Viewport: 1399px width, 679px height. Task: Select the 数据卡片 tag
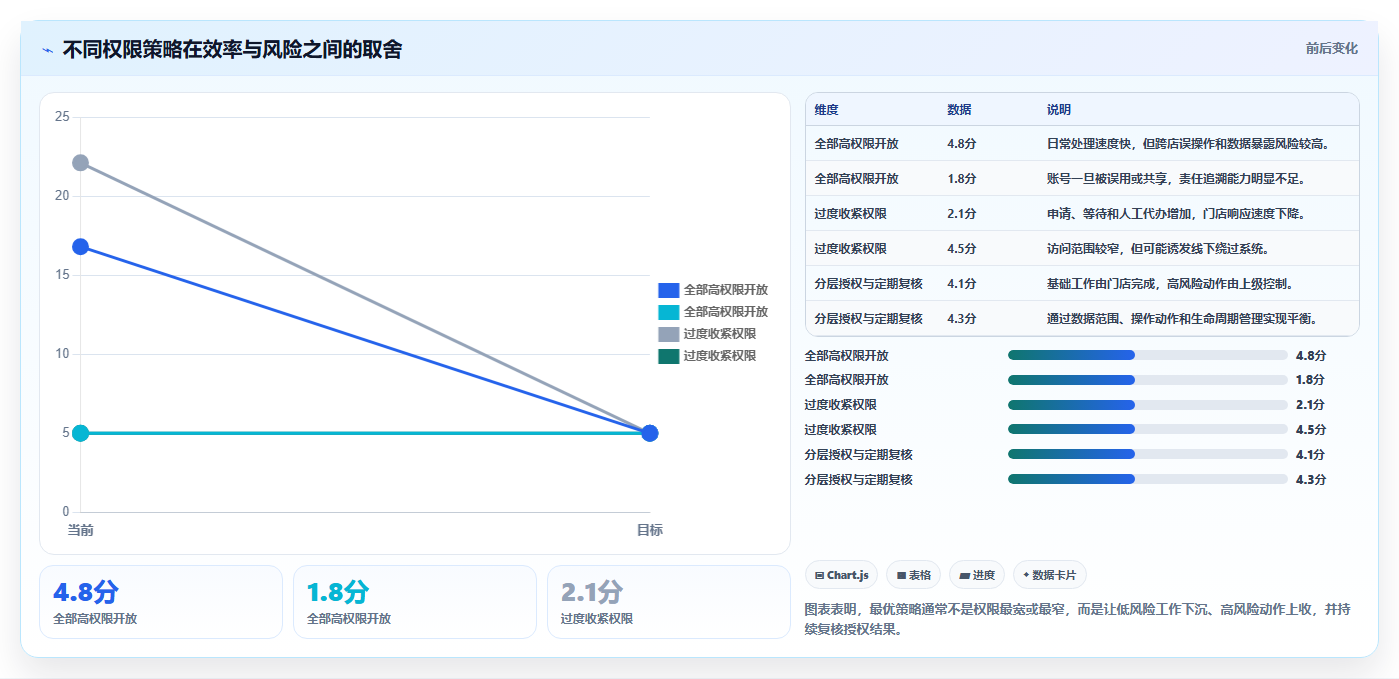pos(1050,575)
